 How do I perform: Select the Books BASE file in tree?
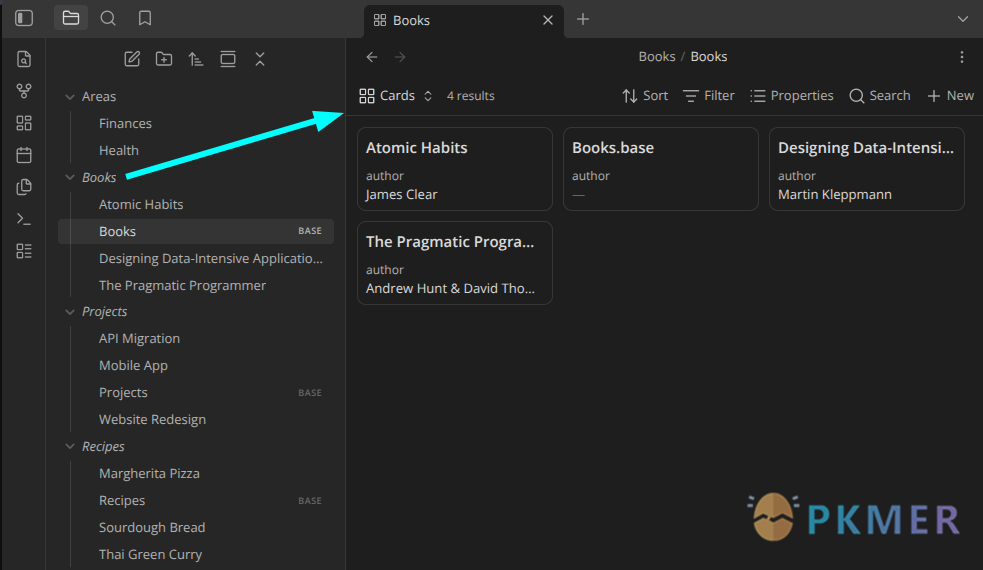coord(196,231)
